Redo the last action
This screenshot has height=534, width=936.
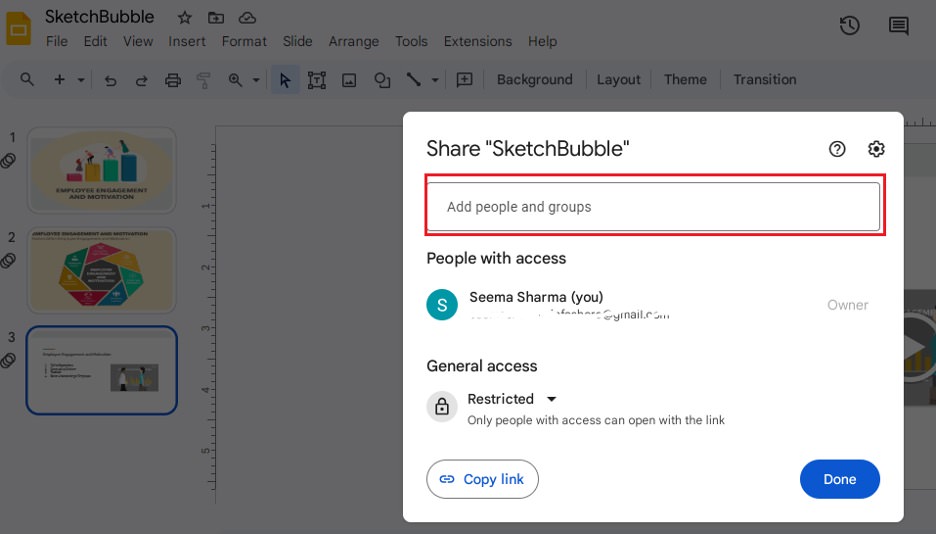141,80
